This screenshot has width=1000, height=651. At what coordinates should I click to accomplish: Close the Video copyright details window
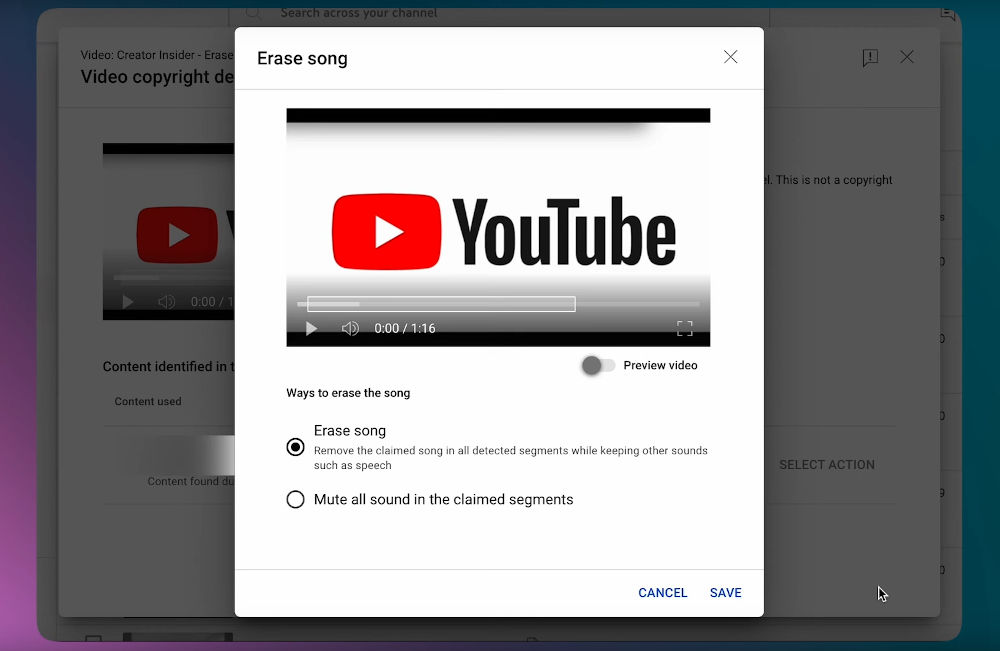pyautogui.click(x=906, y=57)
